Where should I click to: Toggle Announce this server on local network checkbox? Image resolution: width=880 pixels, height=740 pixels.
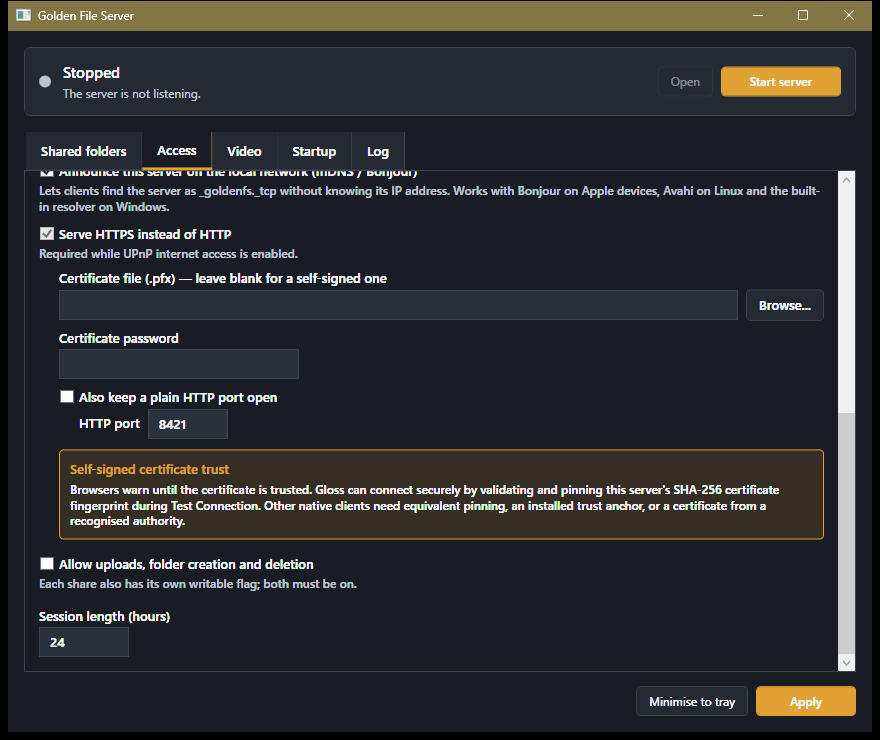point(47,173)
